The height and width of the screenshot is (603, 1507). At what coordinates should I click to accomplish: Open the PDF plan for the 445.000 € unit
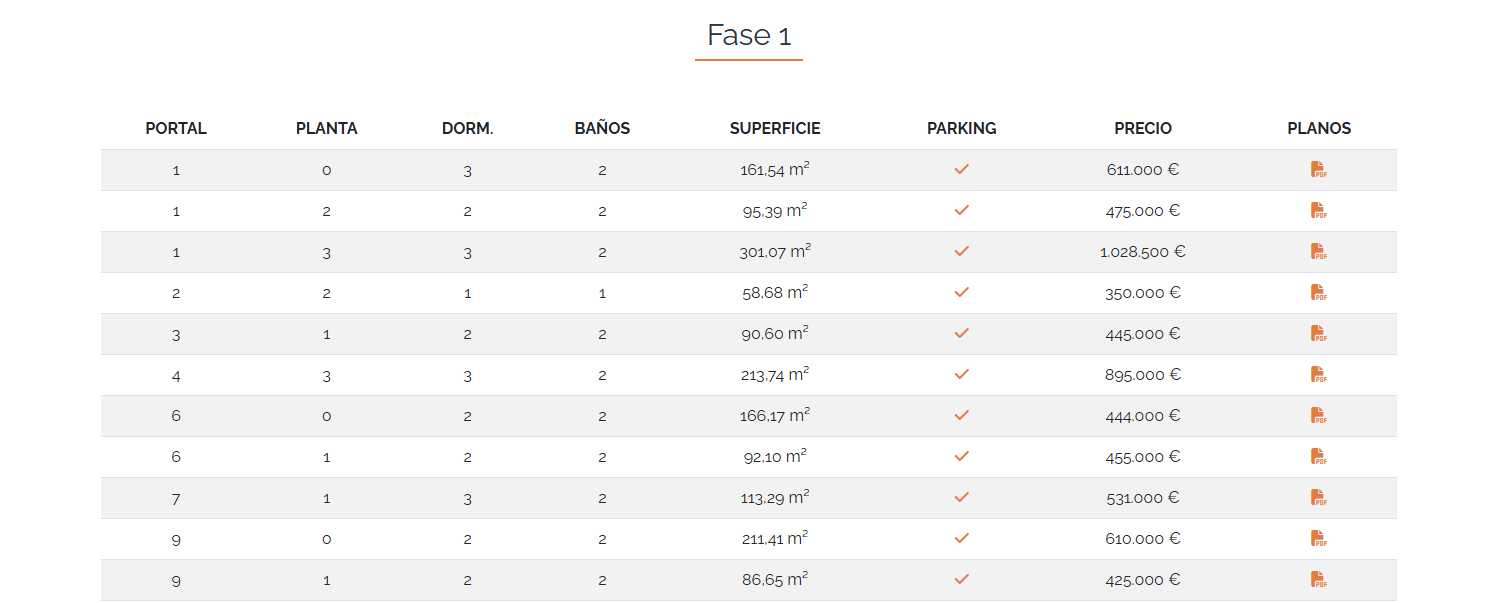coord(1318,334)
